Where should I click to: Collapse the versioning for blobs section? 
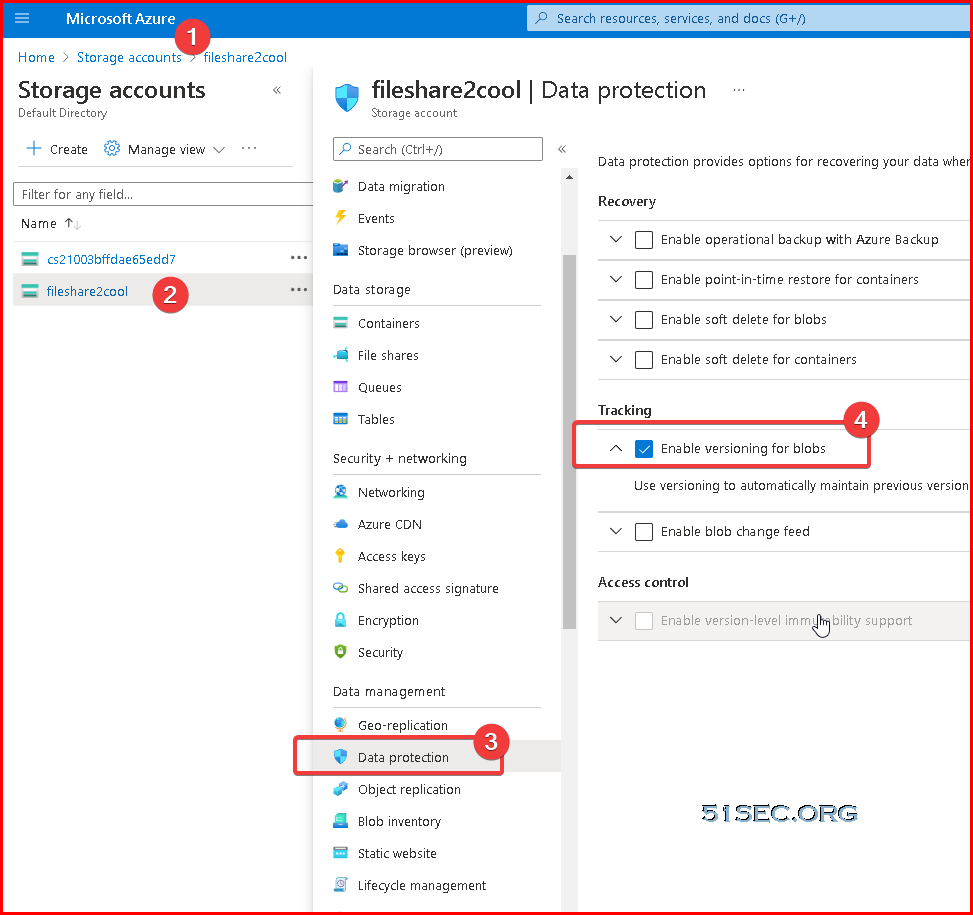[x=616, y=448]
